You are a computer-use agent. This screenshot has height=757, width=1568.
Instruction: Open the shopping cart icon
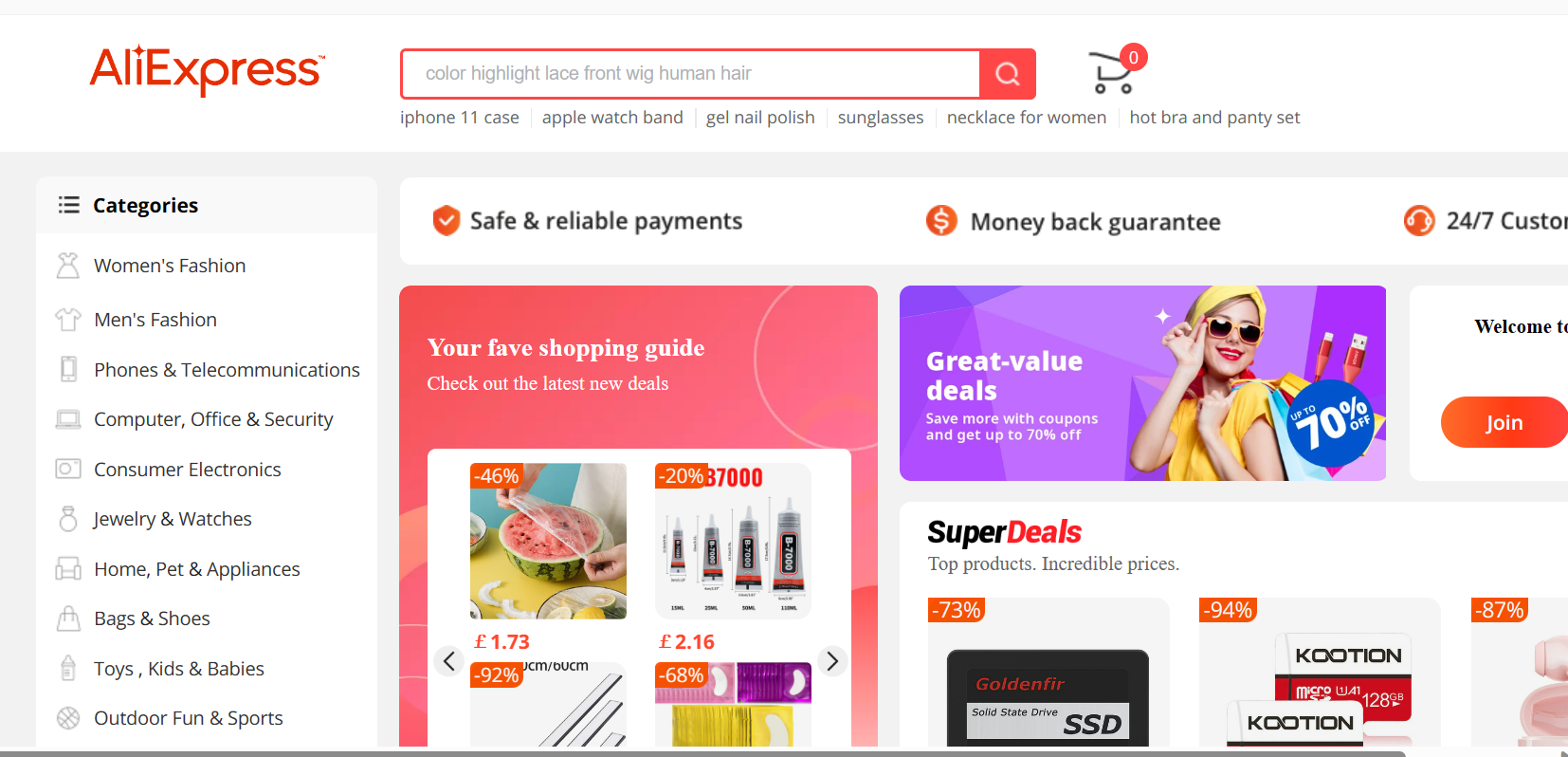pyautogui.click(x=1113, y=72)
